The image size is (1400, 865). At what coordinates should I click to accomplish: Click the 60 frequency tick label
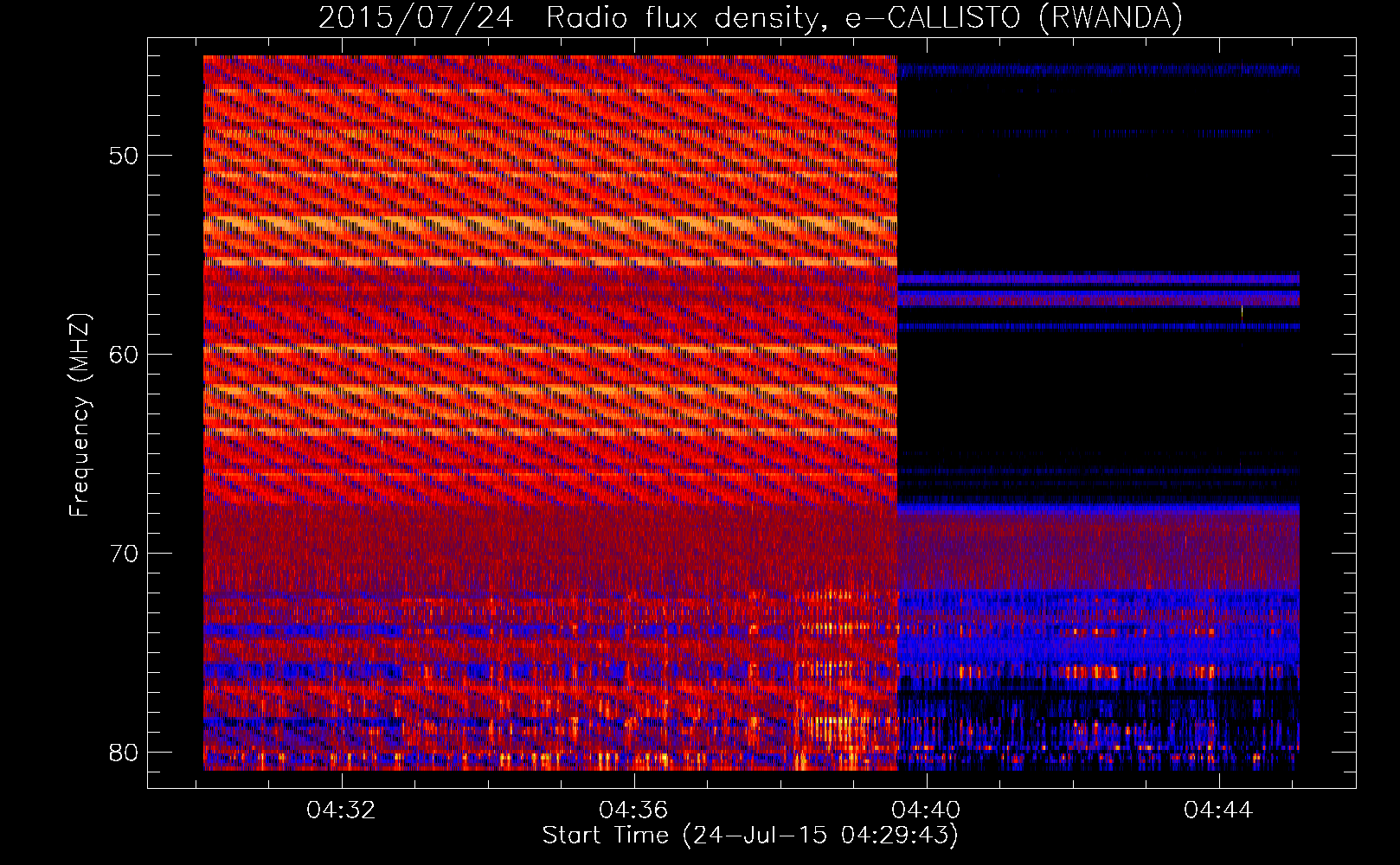pyautogui.click(x=124, y=355)
